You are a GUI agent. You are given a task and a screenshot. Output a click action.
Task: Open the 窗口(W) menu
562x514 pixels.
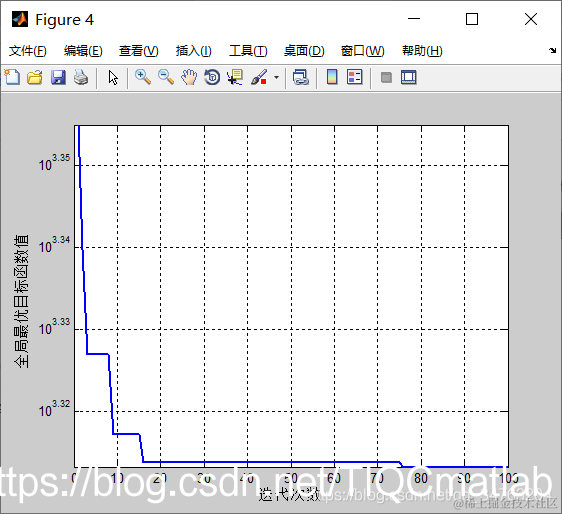tap(362, 51)
